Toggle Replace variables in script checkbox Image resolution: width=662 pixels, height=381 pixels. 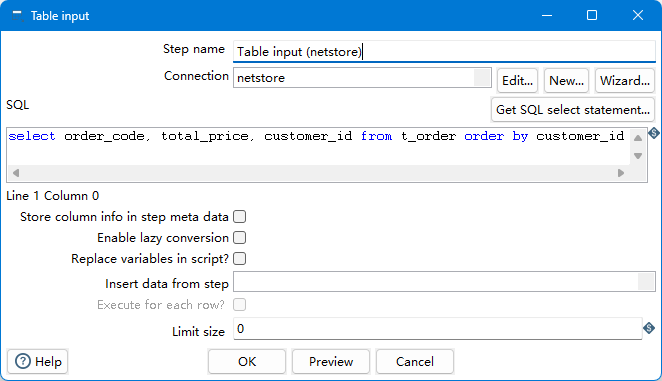(x=239, y=259)
